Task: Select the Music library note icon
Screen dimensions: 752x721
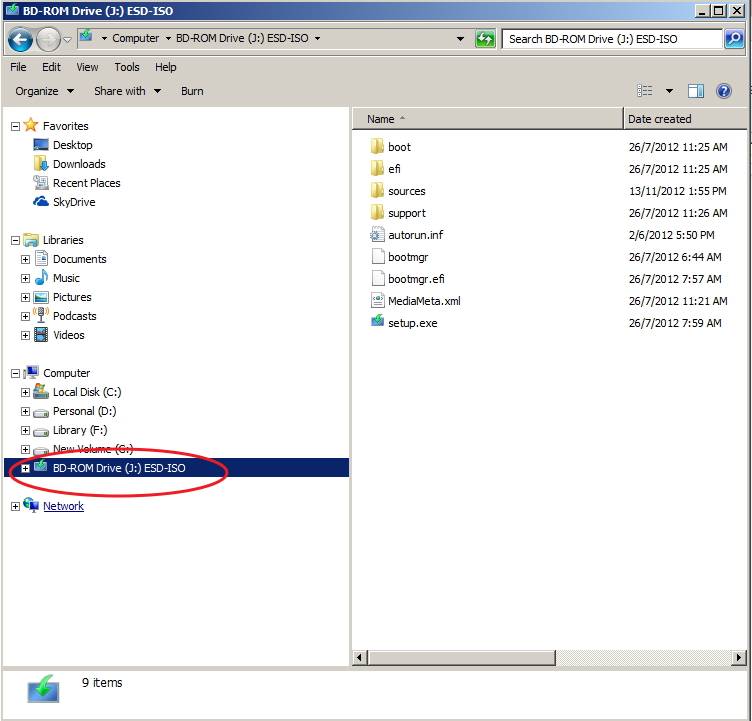Action: pyautogui.click(x=42, y=277)
